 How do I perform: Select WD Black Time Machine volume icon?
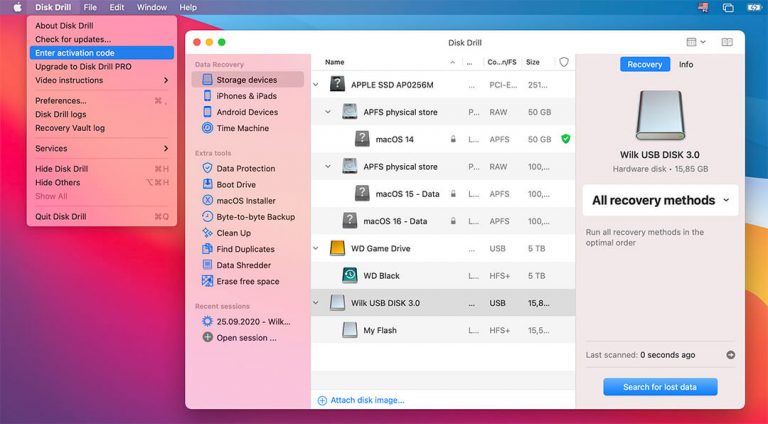tap(350, 276)
